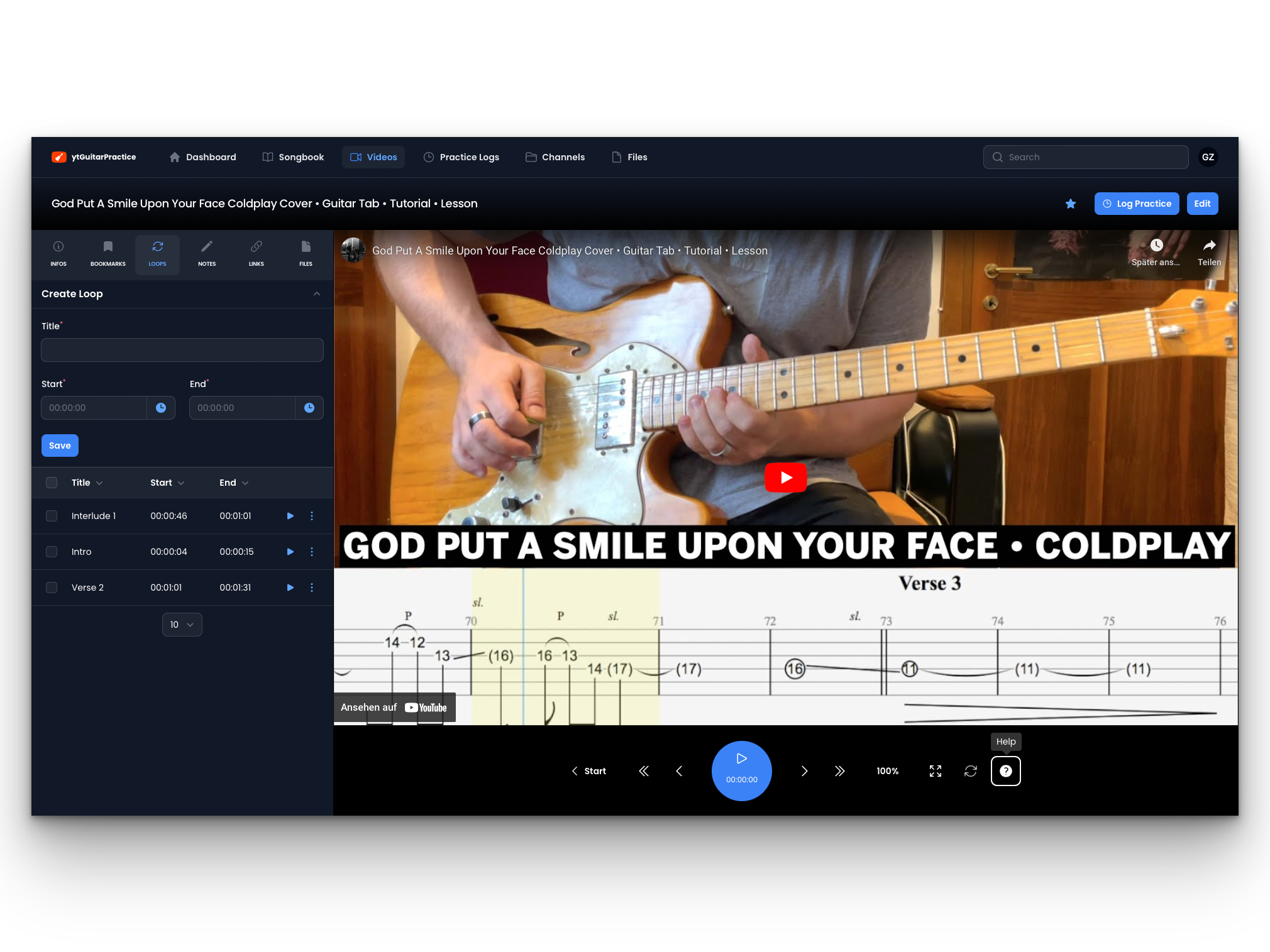The width and height of the screenshot is (1270, 952).
Task: Open the Files panel in the sidebar
Action: click(306, 254)
